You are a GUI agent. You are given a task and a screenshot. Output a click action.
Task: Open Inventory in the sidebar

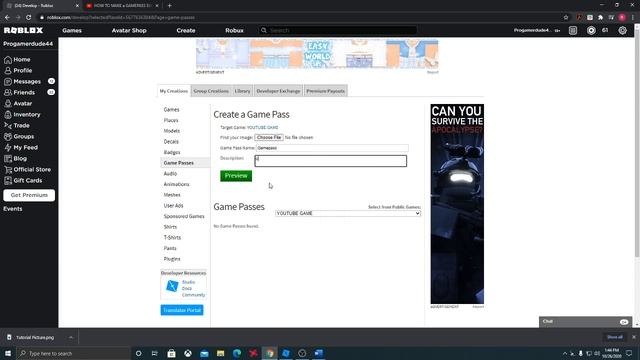pos(22,115)
